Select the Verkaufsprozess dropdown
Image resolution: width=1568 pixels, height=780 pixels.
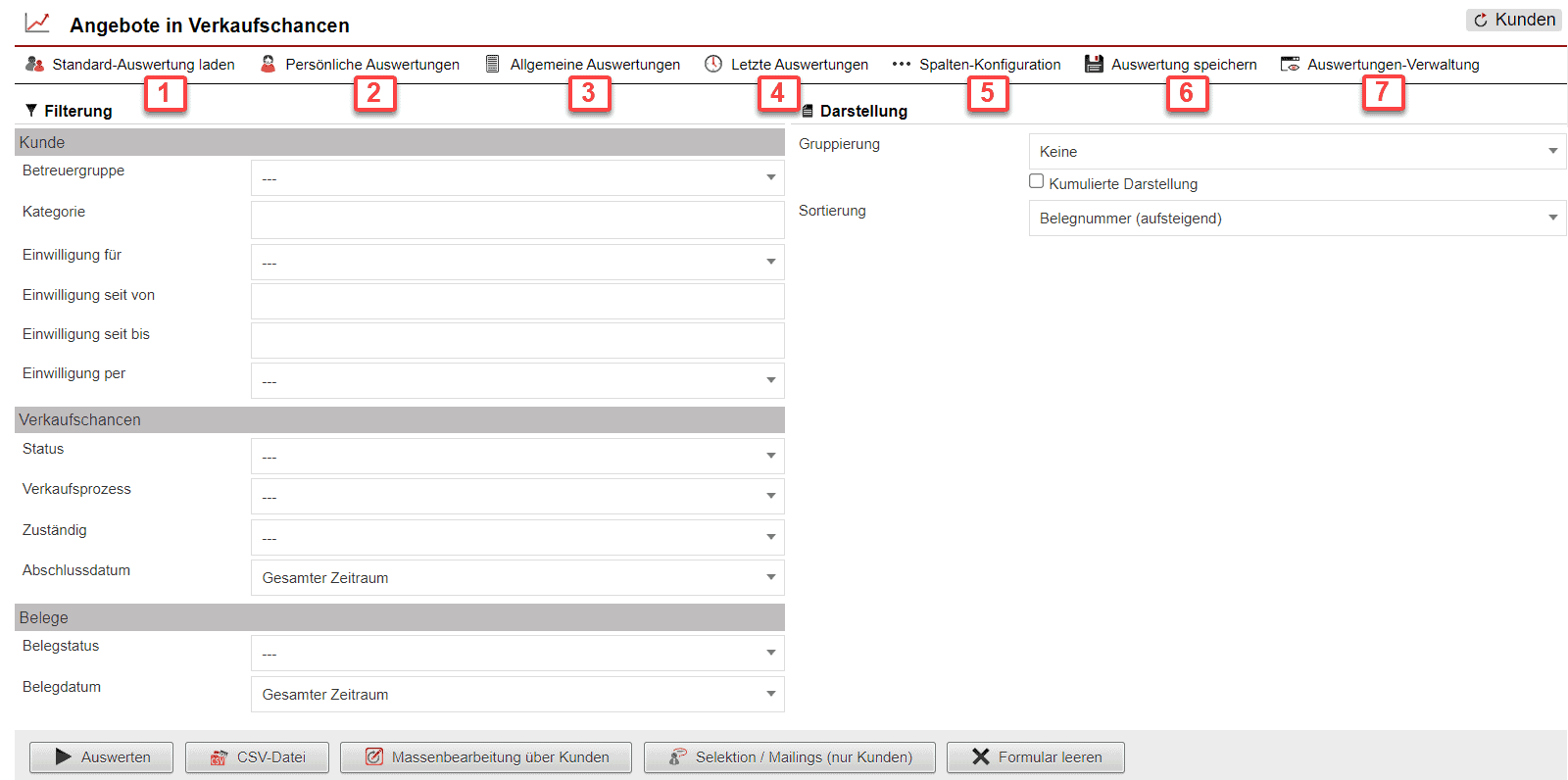[x=517, y=497]
